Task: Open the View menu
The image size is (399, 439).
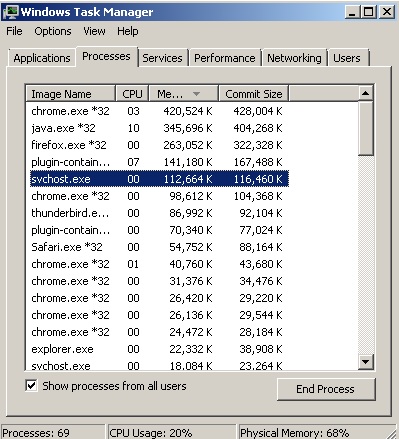Action: (x=94, y=31)
